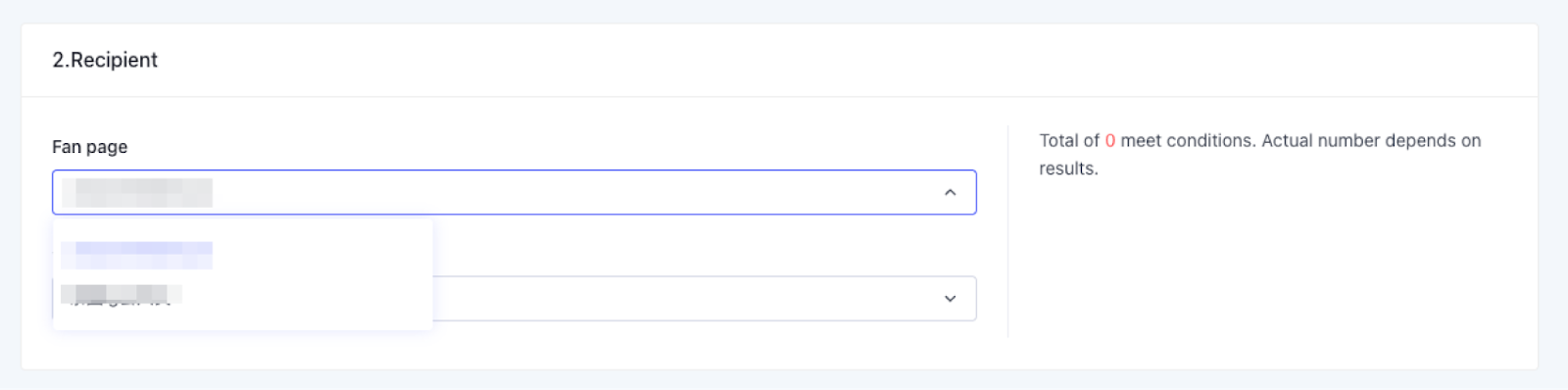The image size is (1568, 390).
Task: Choose the second blurred option in the Fan page list
Action: click(243, 293)
